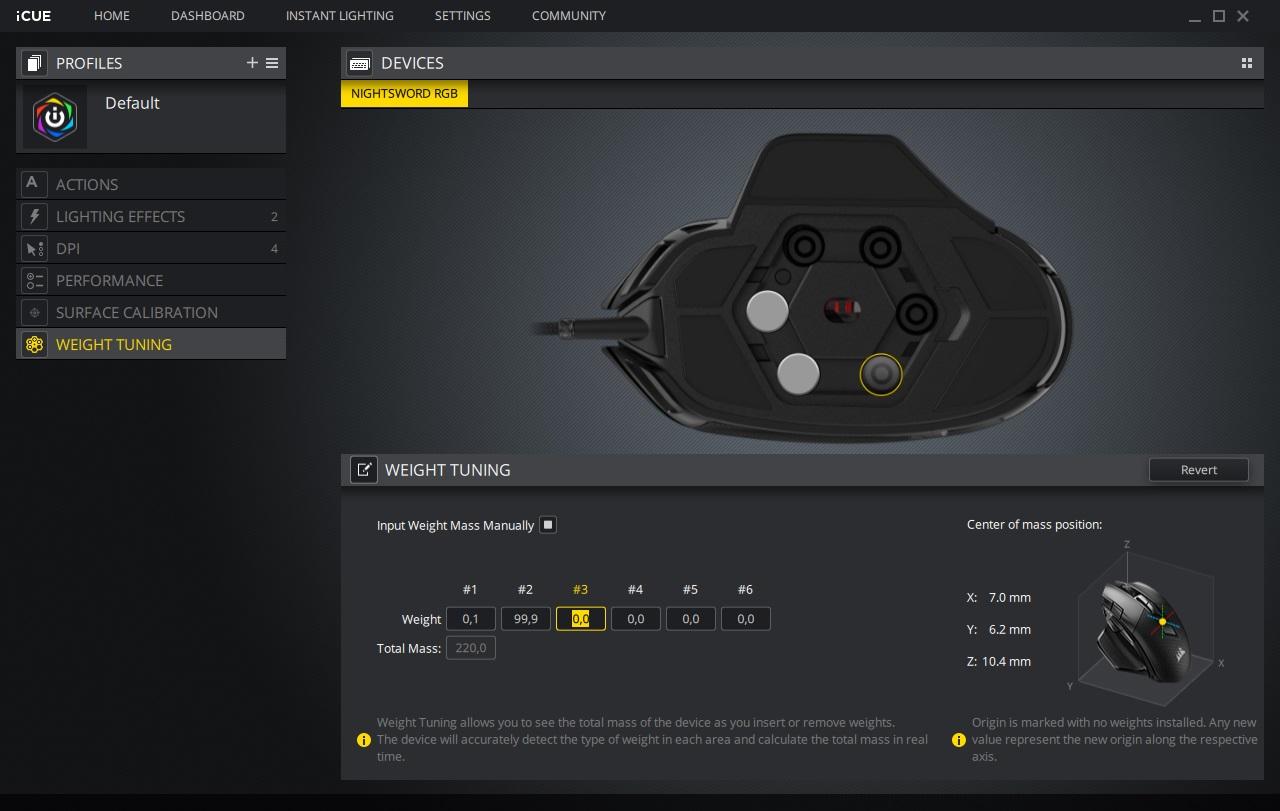Click the Actions icon in the sidebar
Viewport: 1280px width, 811px height.
[34, 184]
